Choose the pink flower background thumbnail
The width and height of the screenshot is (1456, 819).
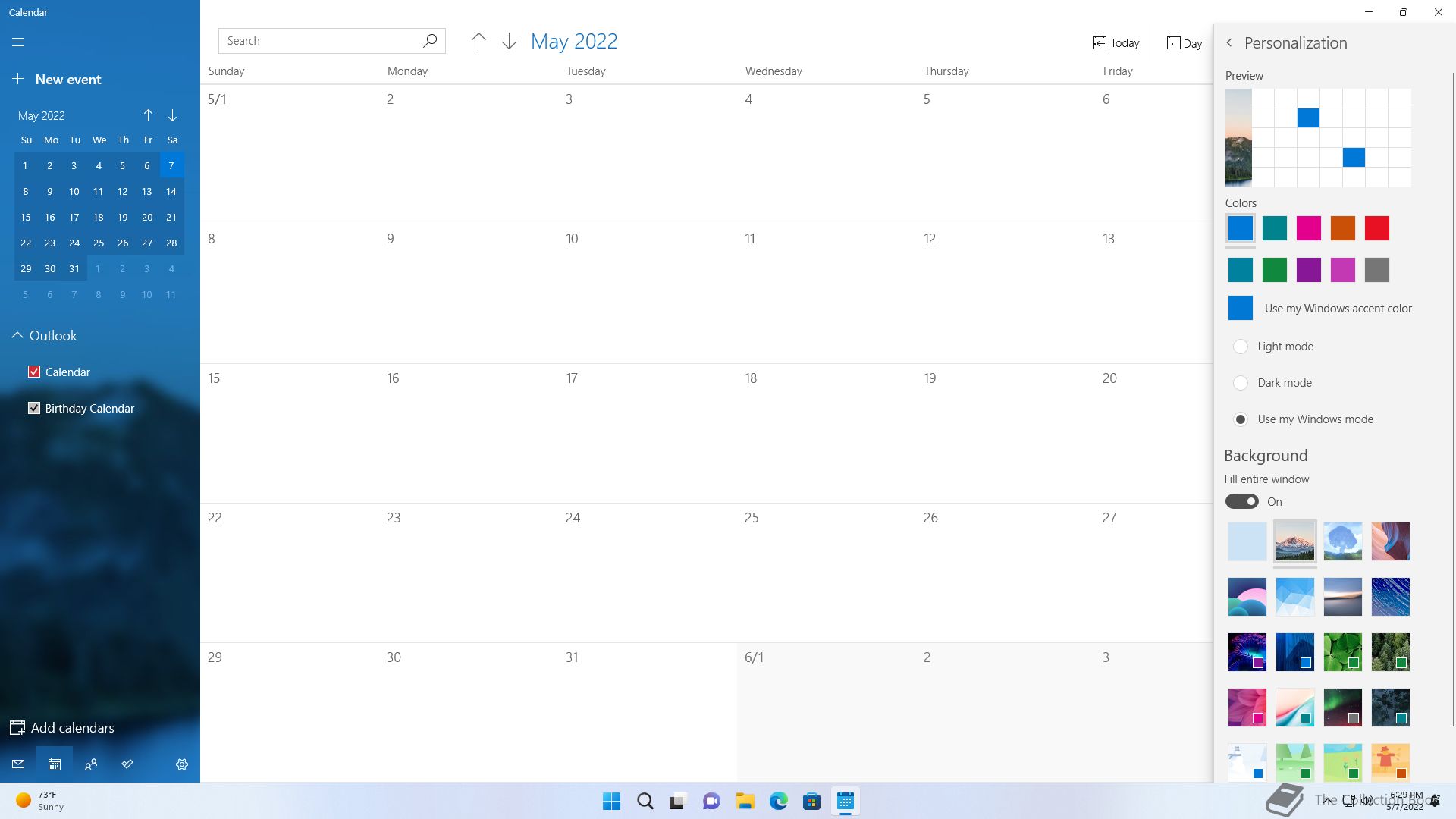coord(1247,708)
